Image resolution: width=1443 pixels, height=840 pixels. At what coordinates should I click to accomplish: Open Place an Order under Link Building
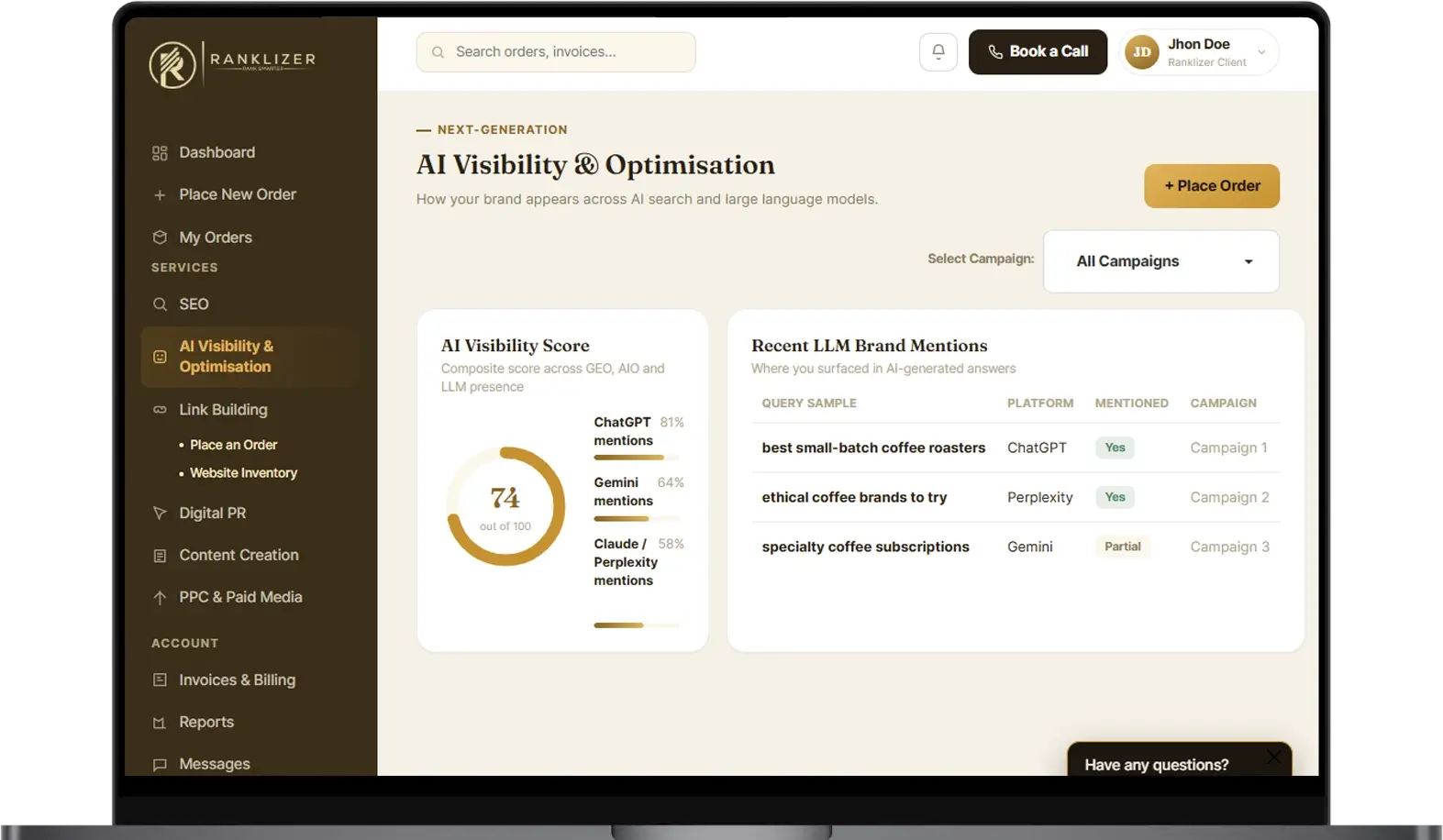[x=233, y=445]
